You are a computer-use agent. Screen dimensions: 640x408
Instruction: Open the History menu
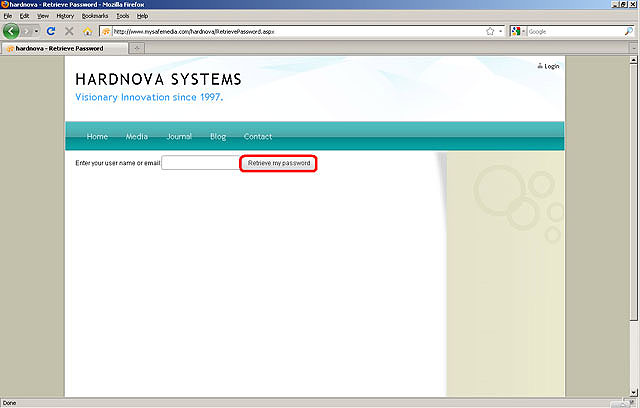pos(65,17)
